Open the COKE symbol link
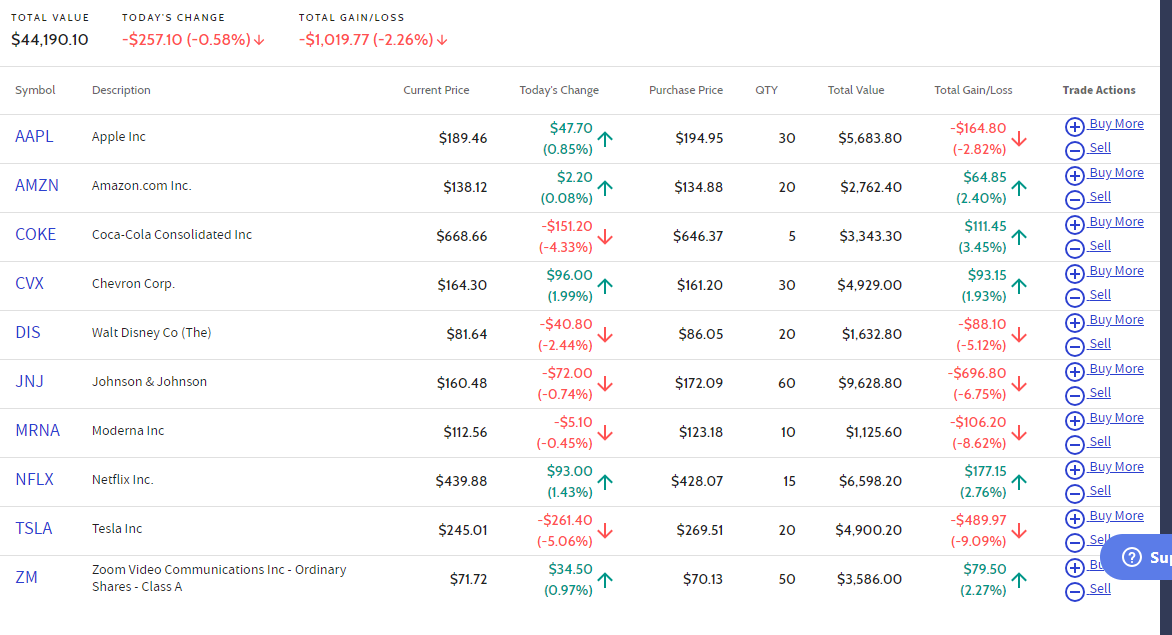 click(x=36, y=235)
